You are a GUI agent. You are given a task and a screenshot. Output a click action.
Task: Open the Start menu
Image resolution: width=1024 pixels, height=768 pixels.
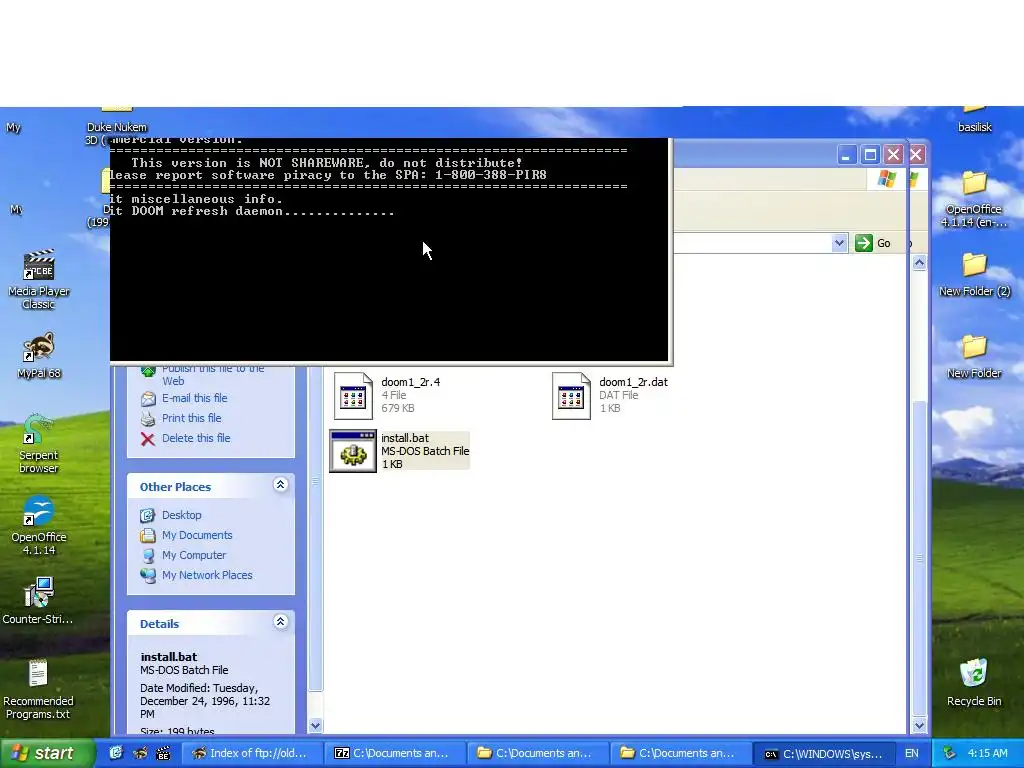[x=46, y=753]
